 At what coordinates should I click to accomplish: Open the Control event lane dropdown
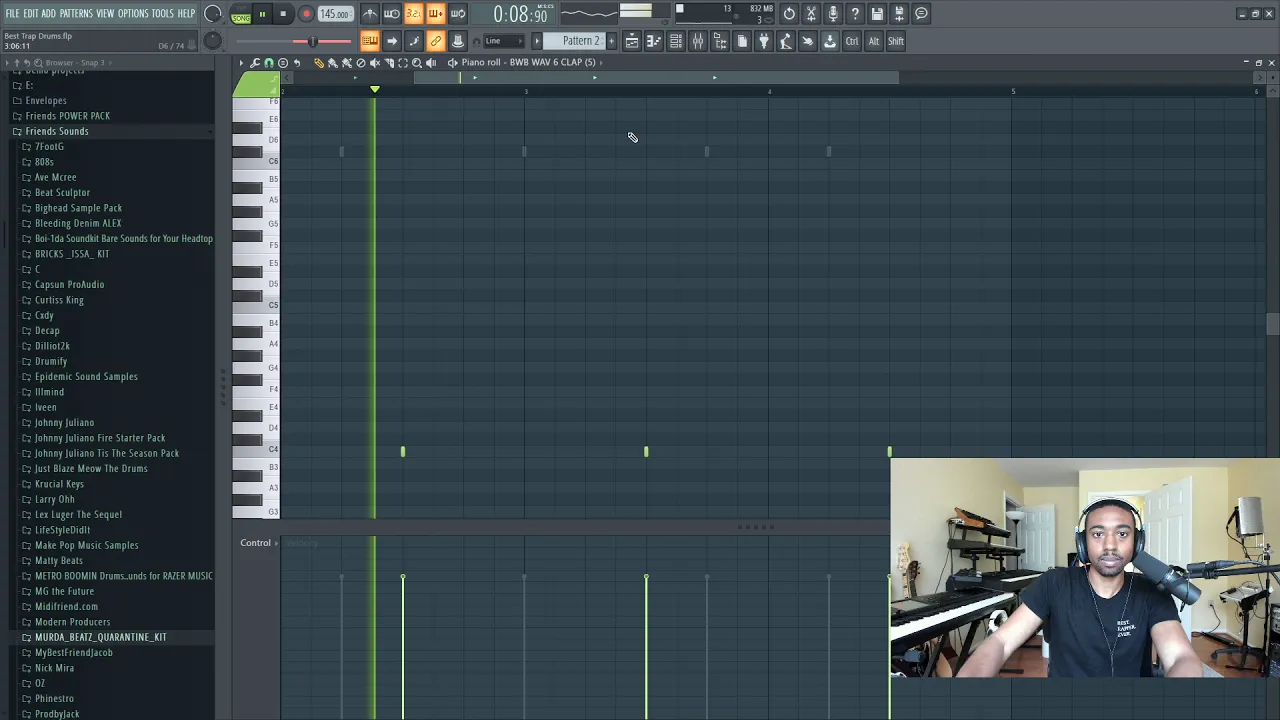[258, 542]
